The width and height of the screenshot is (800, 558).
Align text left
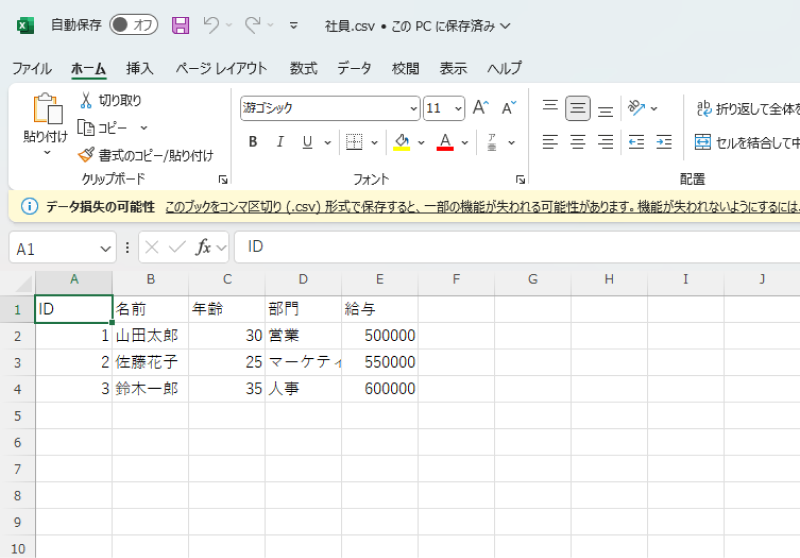click(x=550, y=142)
